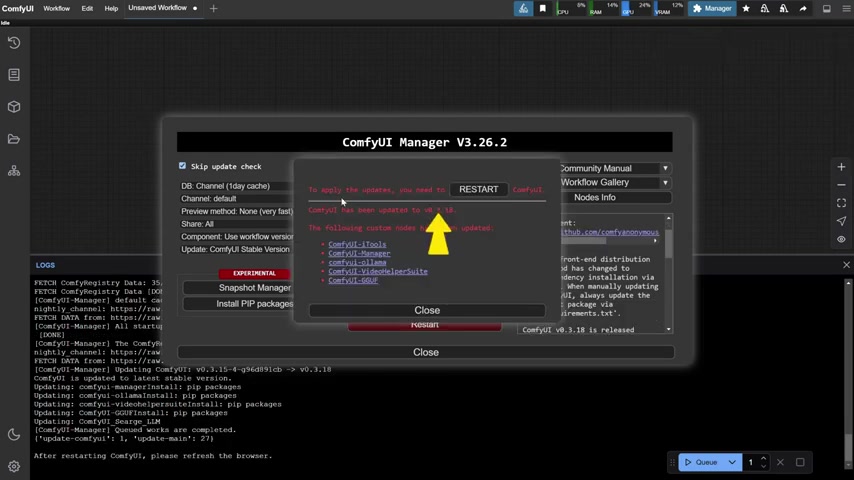Click the red EXPERIMENTAL label
Viewport: 854px width, 480px height.
point(254,273)
